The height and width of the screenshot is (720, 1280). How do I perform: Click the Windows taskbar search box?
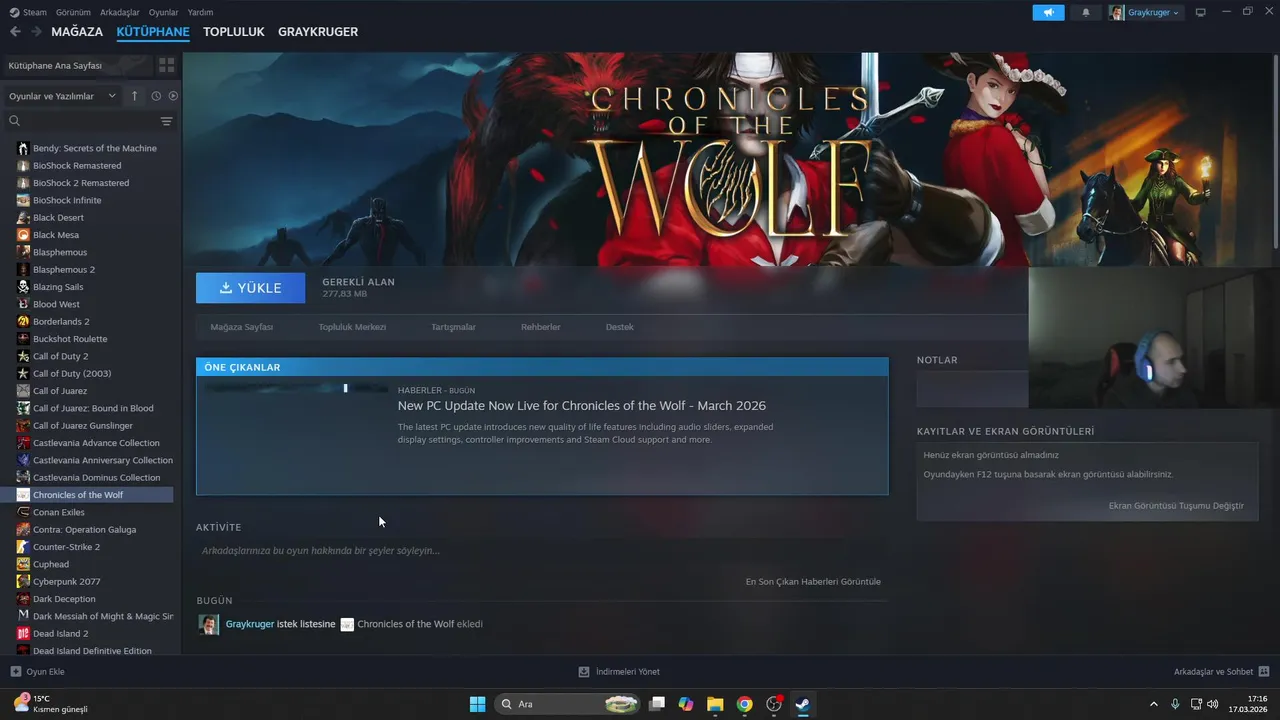point(568,704)
